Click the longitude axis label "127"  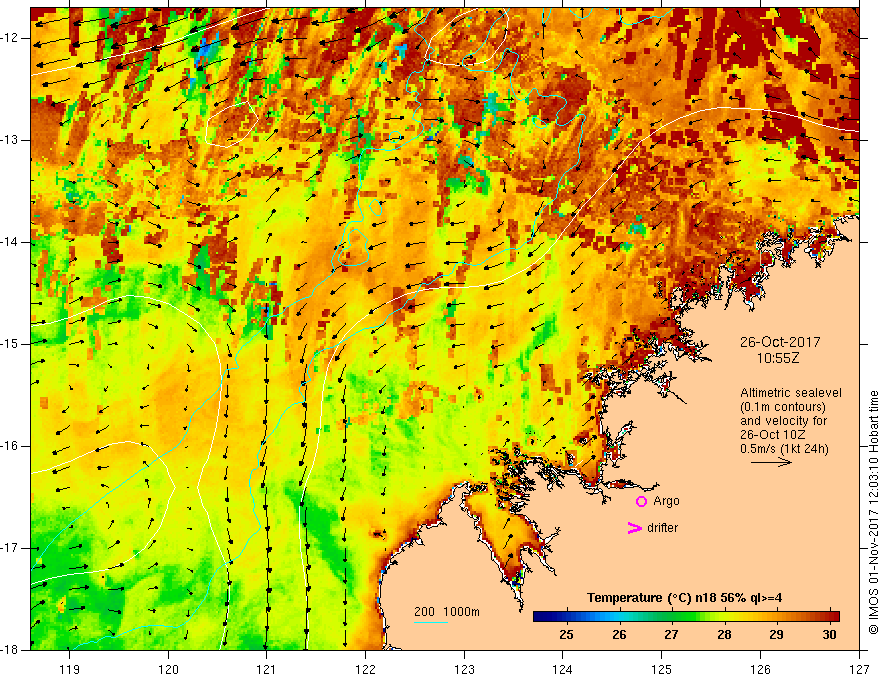(x=859, y=669)
